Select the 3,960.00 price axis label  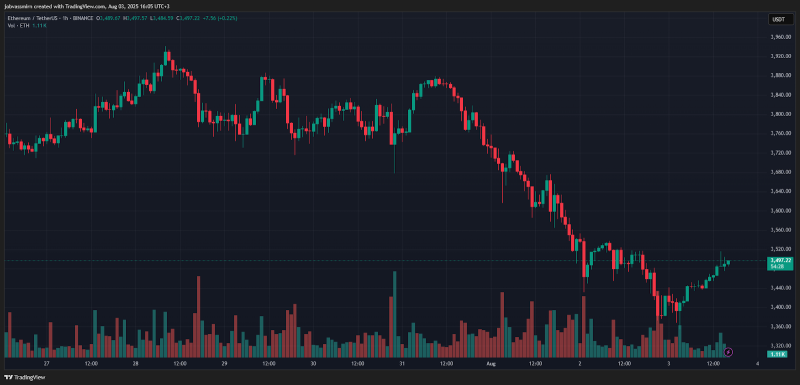pyautogui.click(x=779, y=37)
